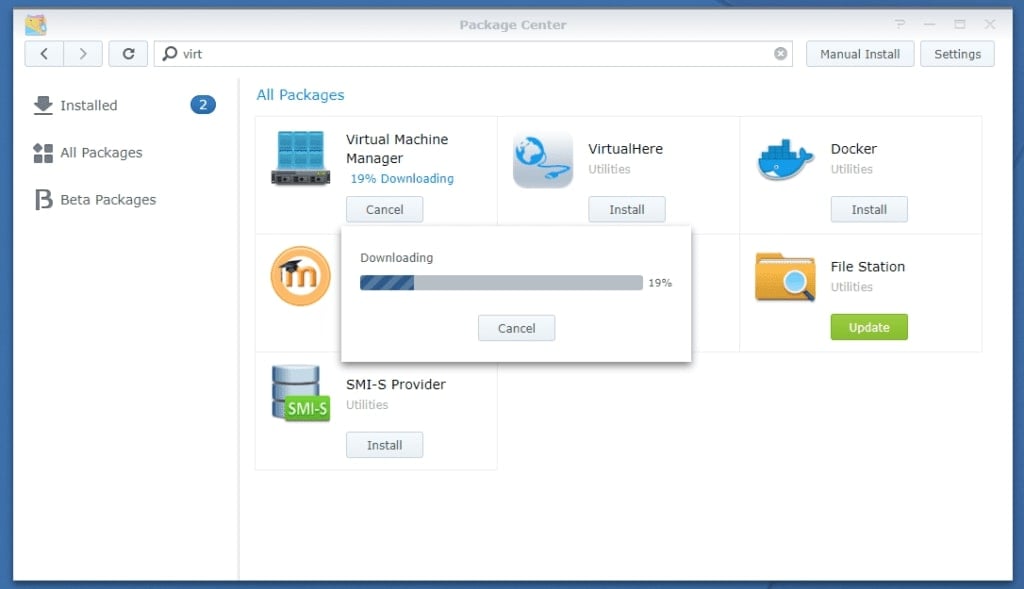Image resolution: width=1024 pixels, height=589 pixels.
Task: Click the Beta Packages B icon in sidebar
Action: pyautogui.click(x=43, y=200)
